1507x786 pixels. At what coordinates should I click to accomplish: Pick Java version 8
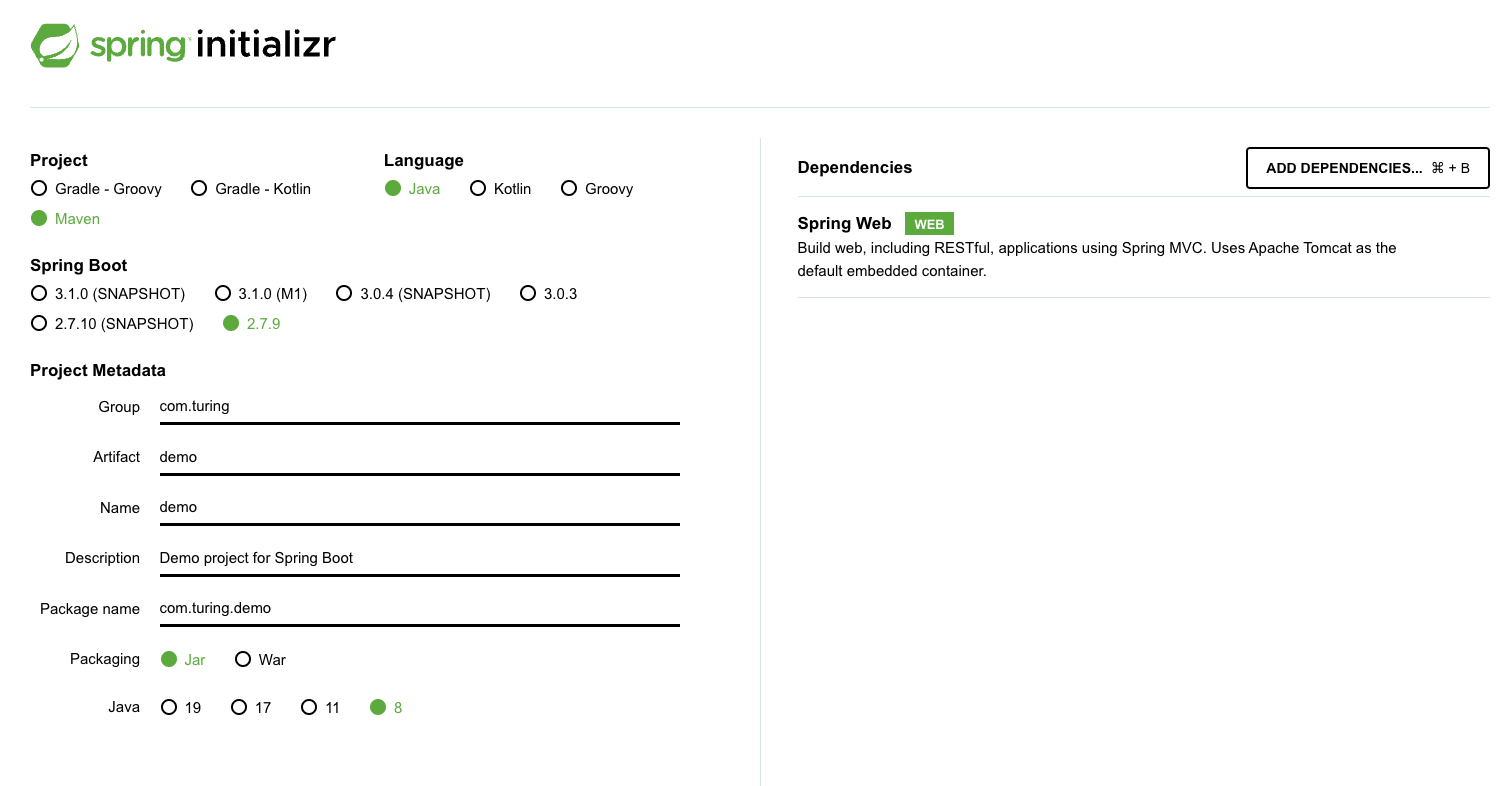(386, 707)
